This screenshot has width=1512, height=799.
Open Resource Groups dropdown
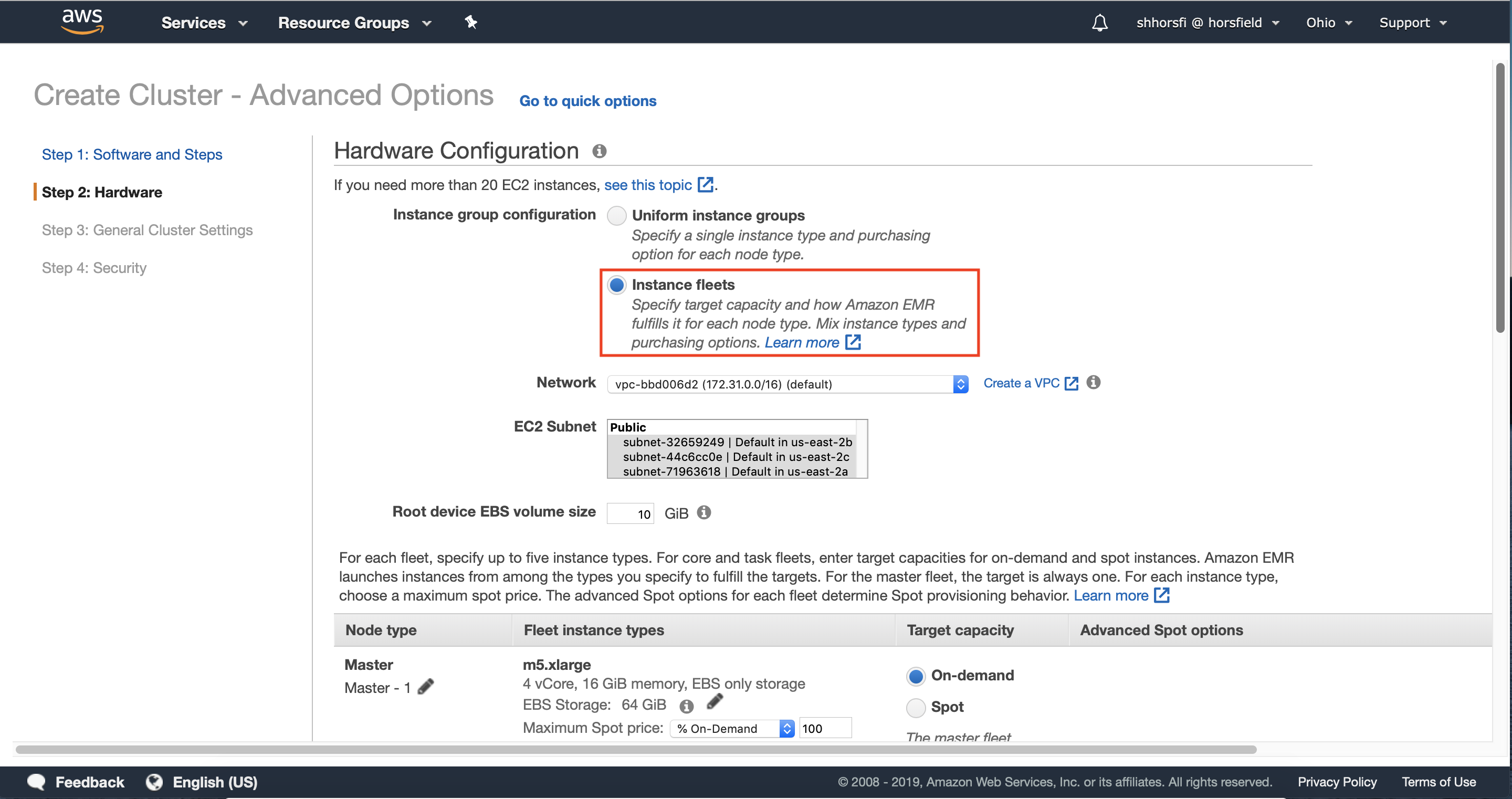(352, 22)
